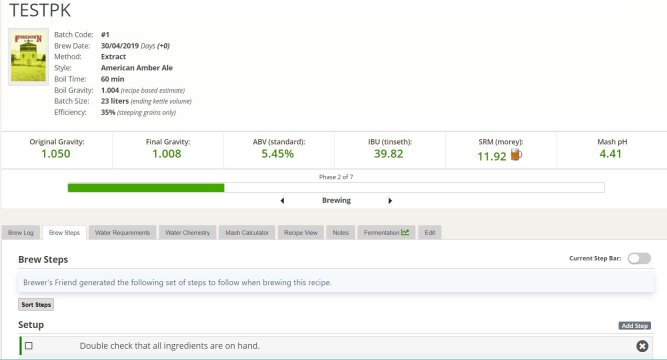
Task: Click the ABV value 5.45%
Action: (x=277, y=154)
